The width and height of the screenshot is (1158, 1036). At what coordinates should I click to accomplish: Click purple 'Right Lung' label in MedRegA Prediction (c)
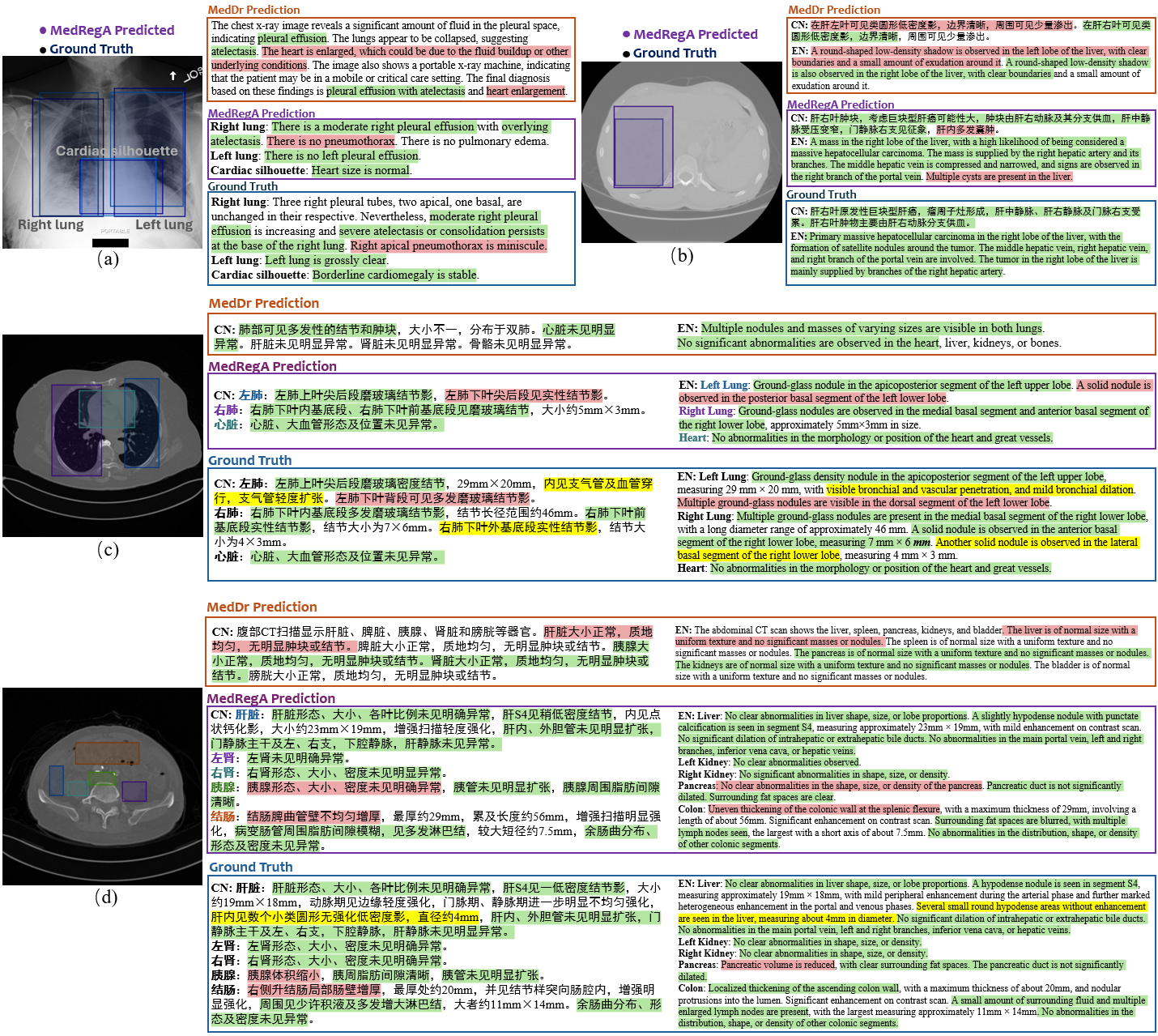pos(705,411)
